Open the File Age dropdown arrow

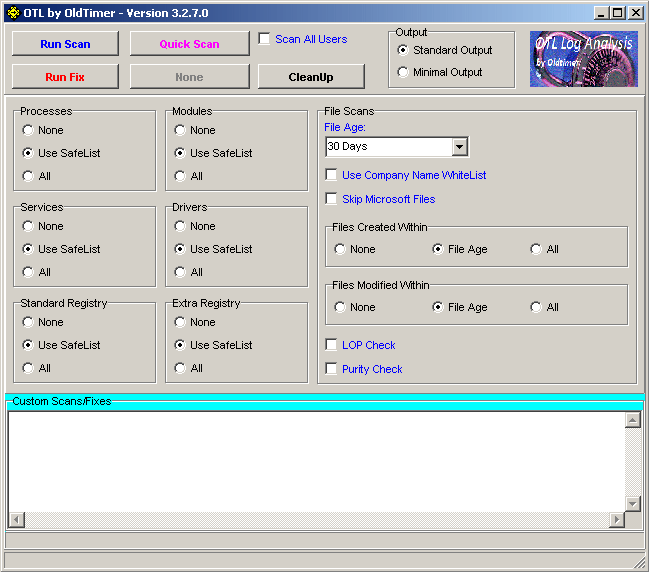click(x=459, y=147)
